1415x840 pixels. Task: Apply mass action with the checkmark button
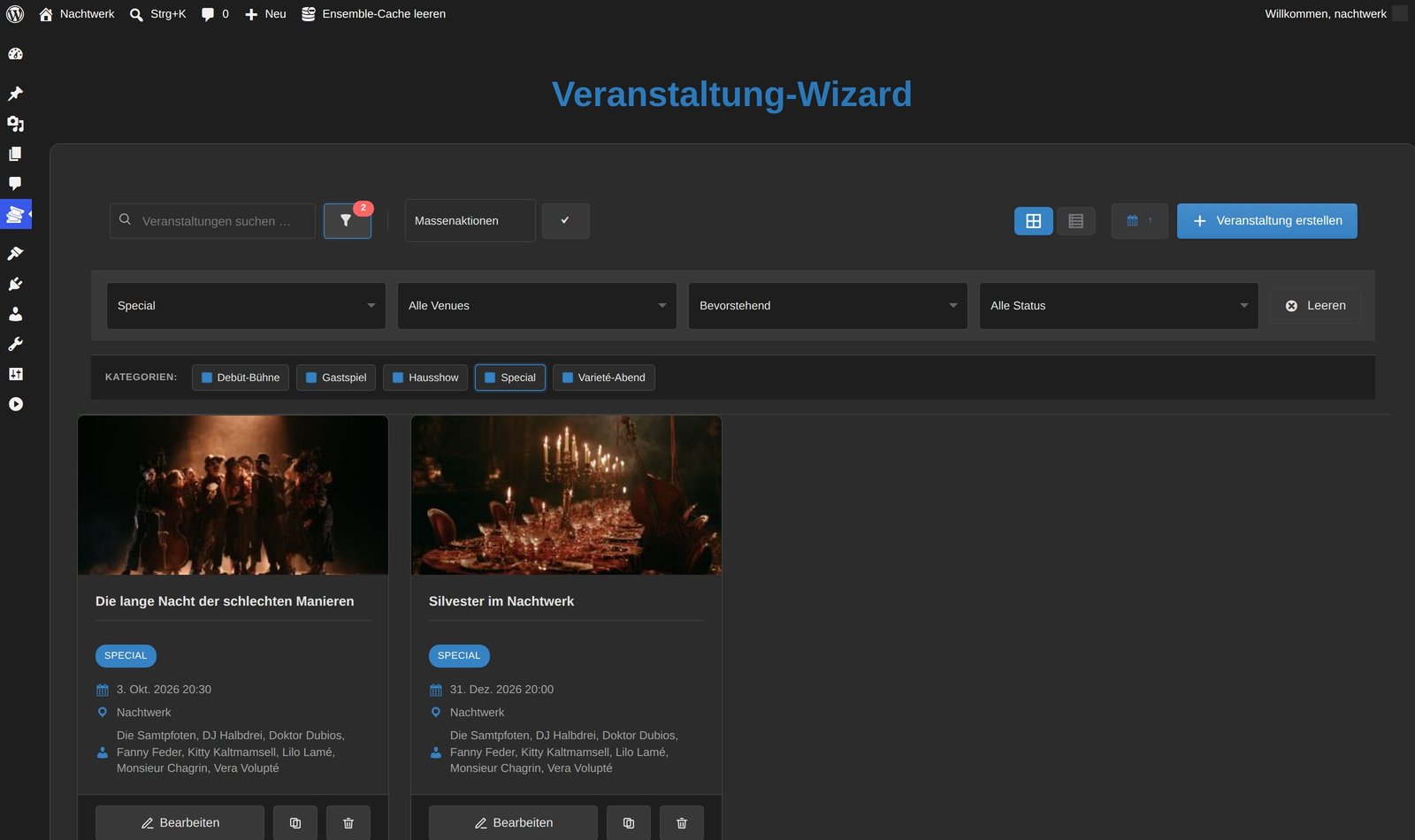coord(565,221)
